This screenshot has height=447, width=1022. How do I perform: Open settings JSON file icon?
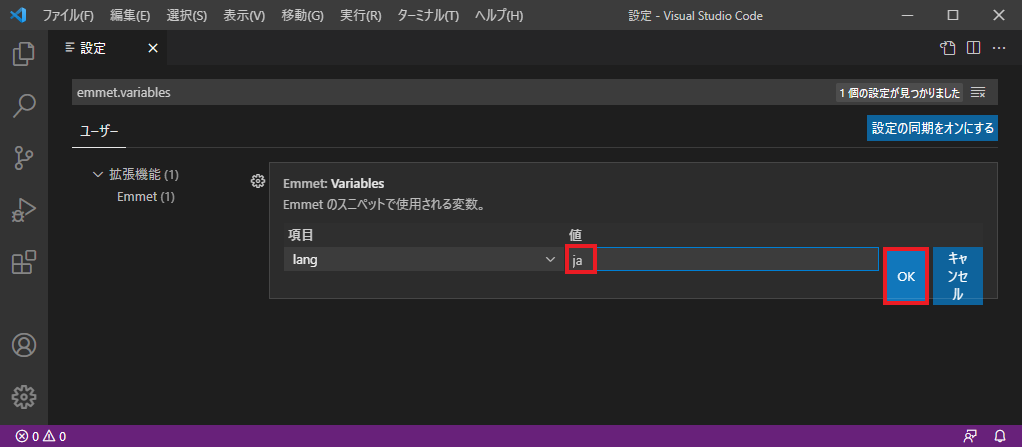(949, 48)
